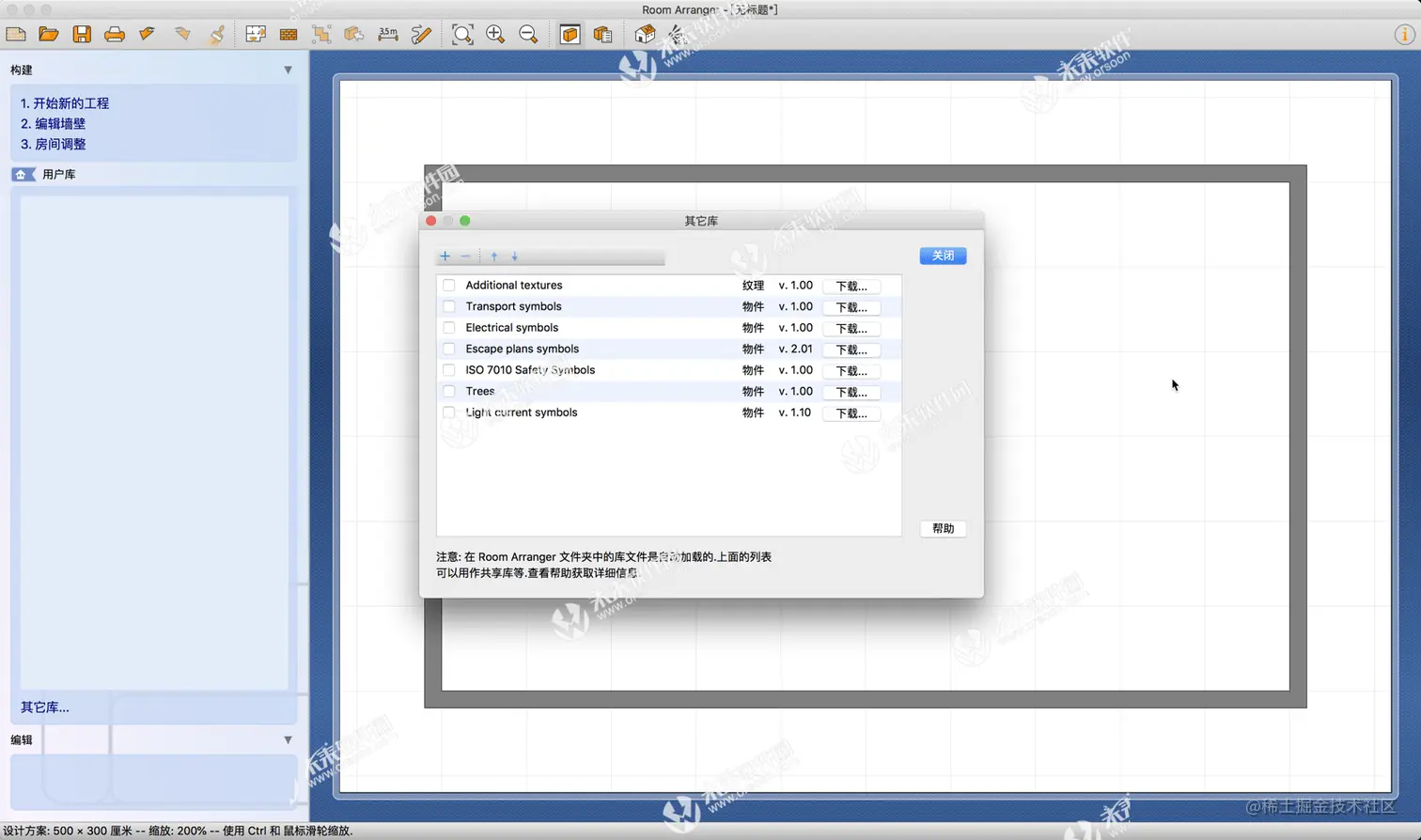This screenshot has width=1421, height=840.
Task: Select the Additional textures row text
Action: (514, 286)
